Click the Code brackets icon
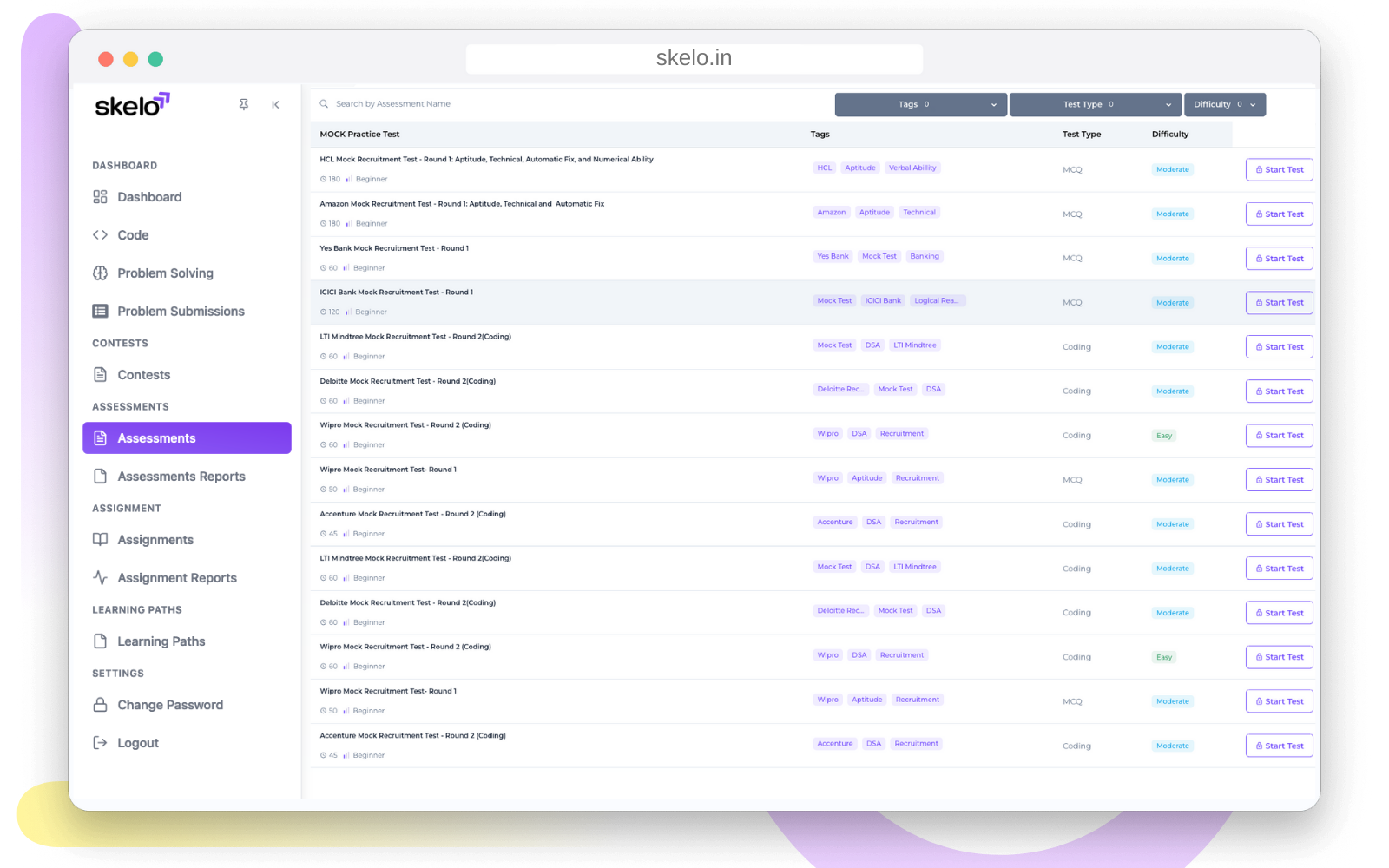The height and width of the screenshot is (868, 1389). click(x=100, y=235)
